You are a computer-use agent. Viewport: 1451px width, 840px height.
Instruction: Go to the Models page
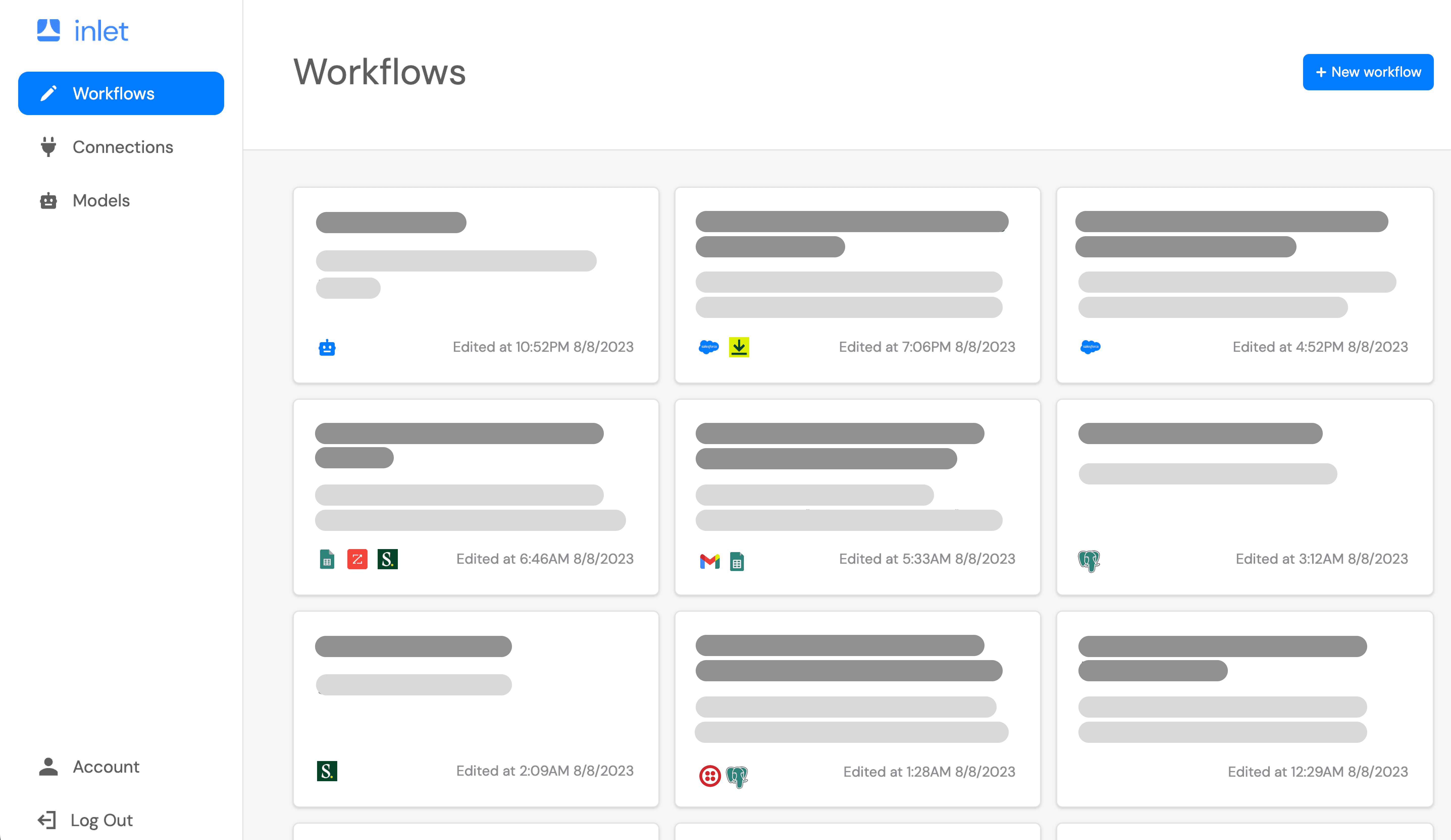101,200
